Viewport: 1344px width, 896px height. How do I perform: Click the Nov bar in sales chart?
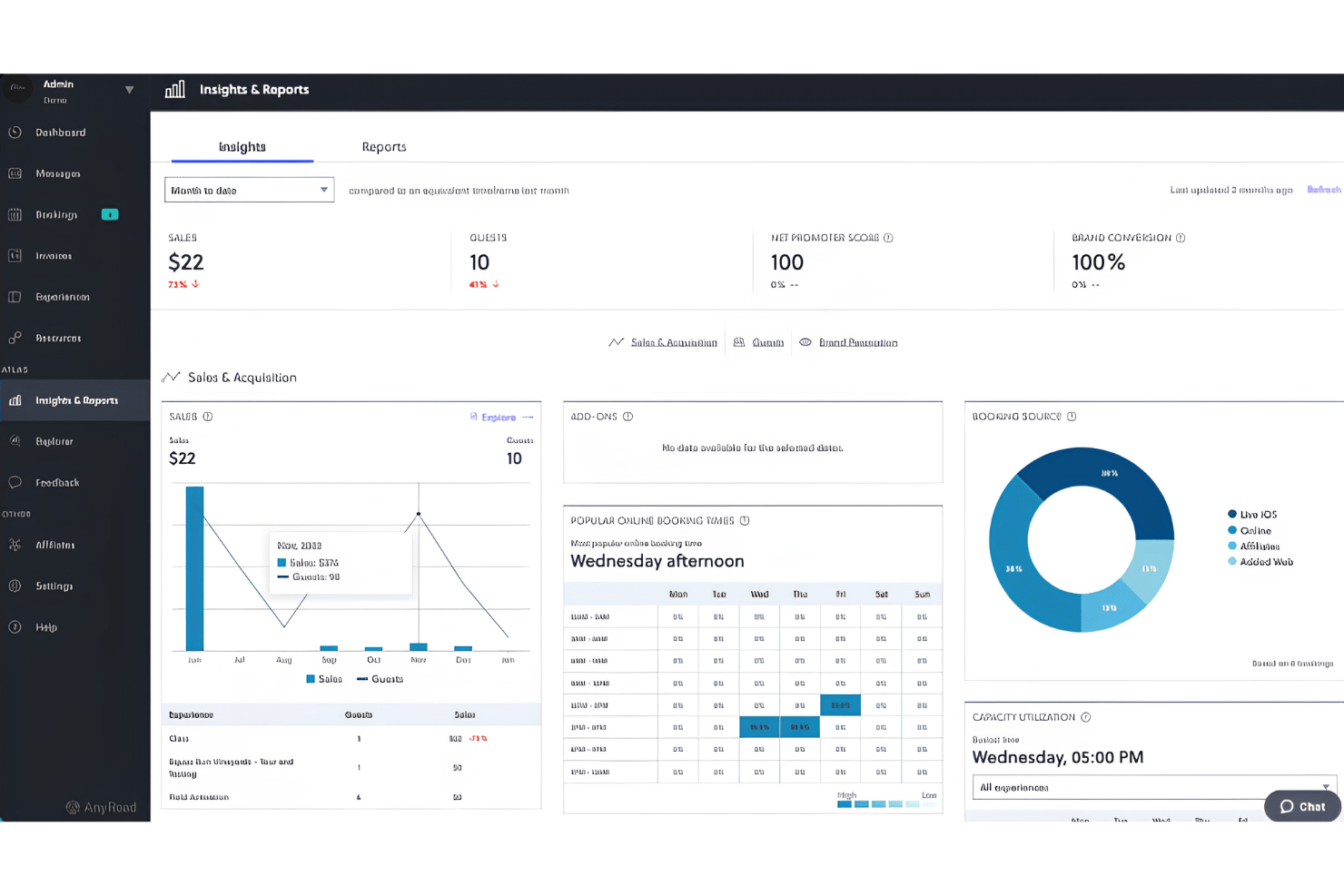419,647
